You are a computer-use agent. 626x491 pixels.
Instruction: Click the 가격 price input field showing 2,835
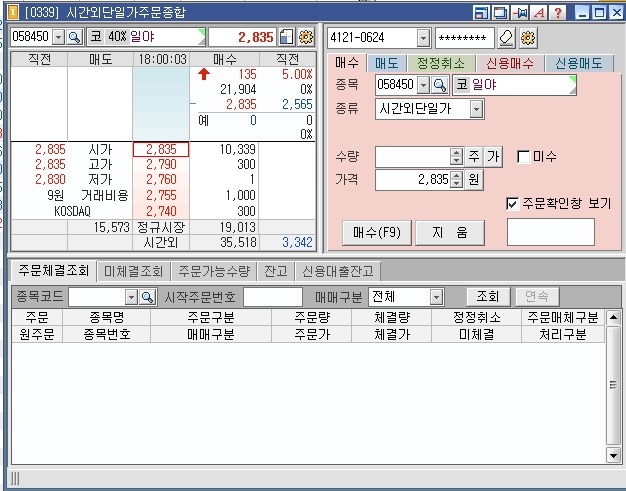413,180
